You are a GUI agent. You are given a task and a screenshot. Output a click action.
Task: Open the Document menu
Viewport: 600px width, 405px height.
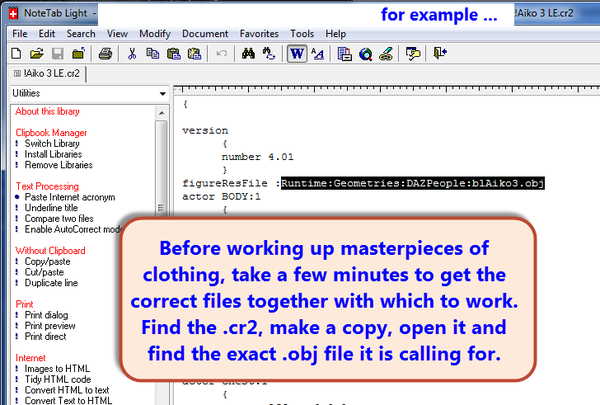pos(205,34)
